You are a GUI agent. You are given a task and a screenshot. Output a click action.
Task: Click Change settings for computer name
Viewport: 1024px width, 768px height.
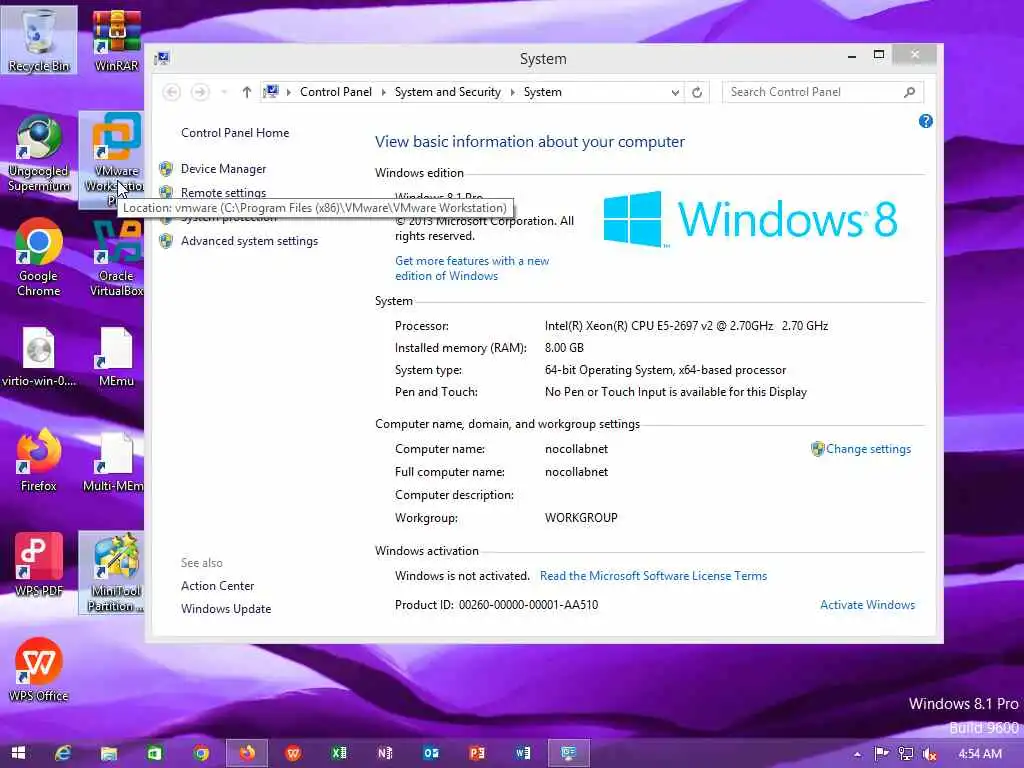868,449
